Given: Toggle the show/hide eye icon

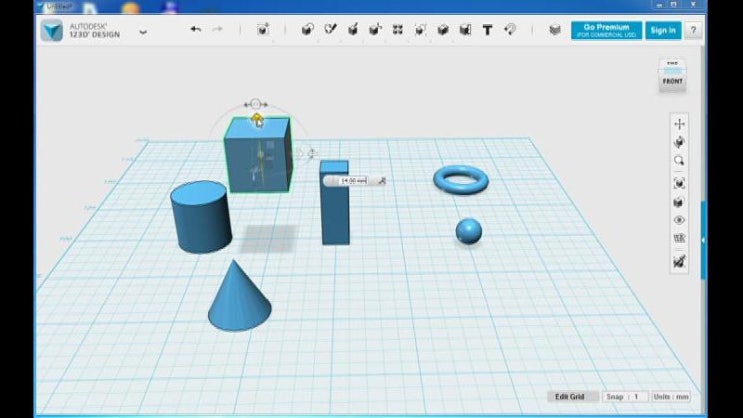Looking at the screenshot, I should tap(679, 220).
